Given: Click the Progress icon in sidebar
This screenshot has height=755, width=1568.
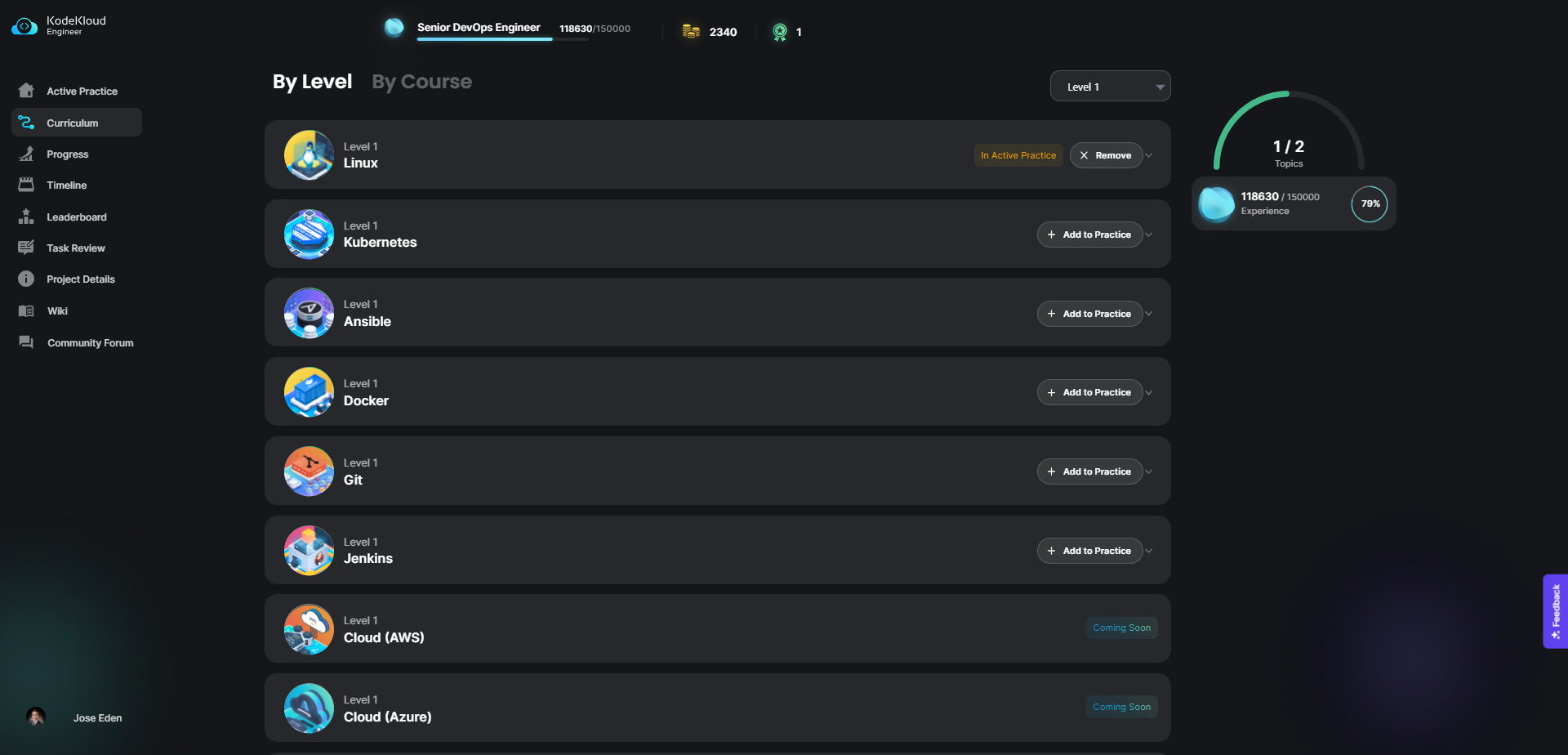Looking at the screenshot, I should [x=26, y=154].
